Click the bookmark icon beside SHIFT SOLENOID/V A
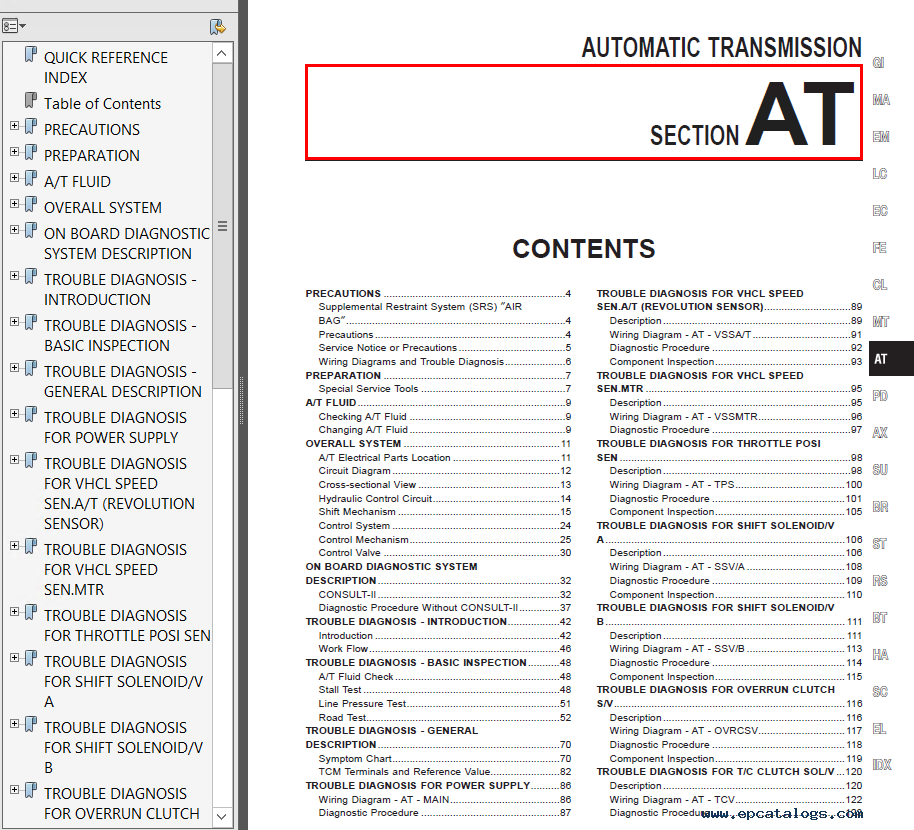 click(31, 659)
